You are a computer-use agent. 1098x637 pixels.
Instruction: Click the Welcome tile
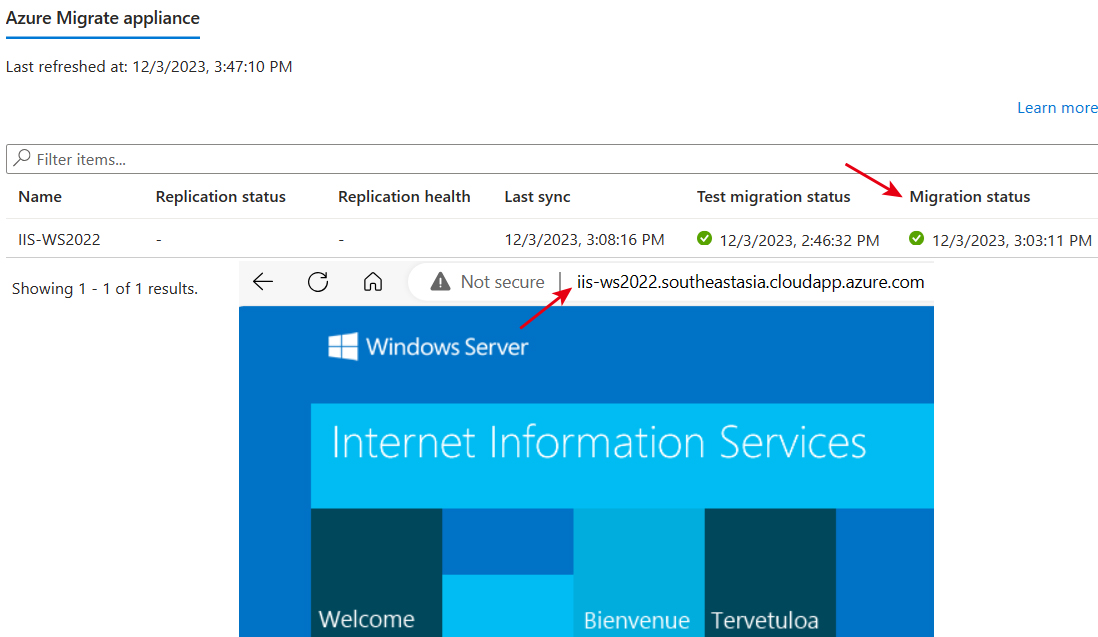tap(376, 573)
